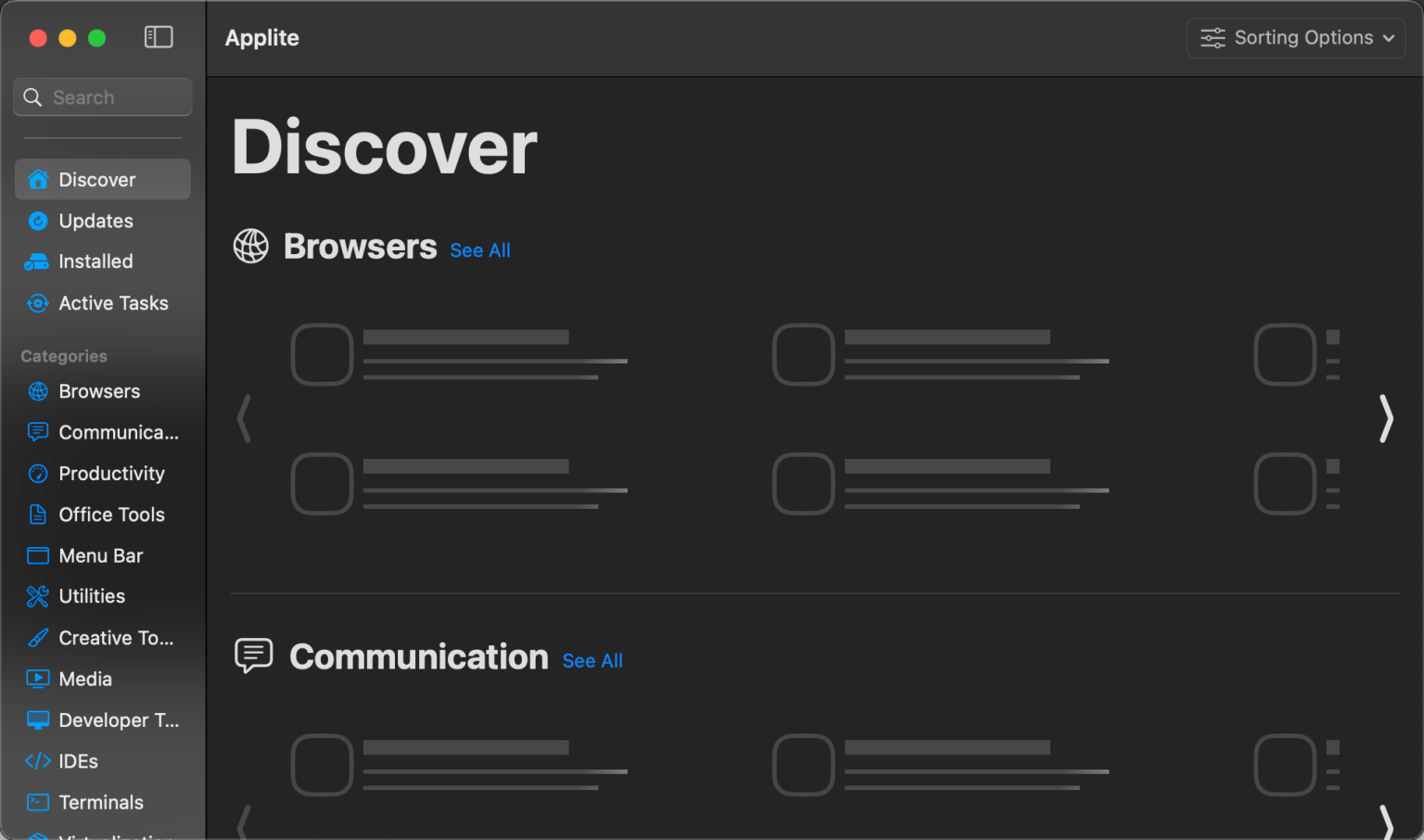Open Creative Tools via its brush icon

point(37,638)
